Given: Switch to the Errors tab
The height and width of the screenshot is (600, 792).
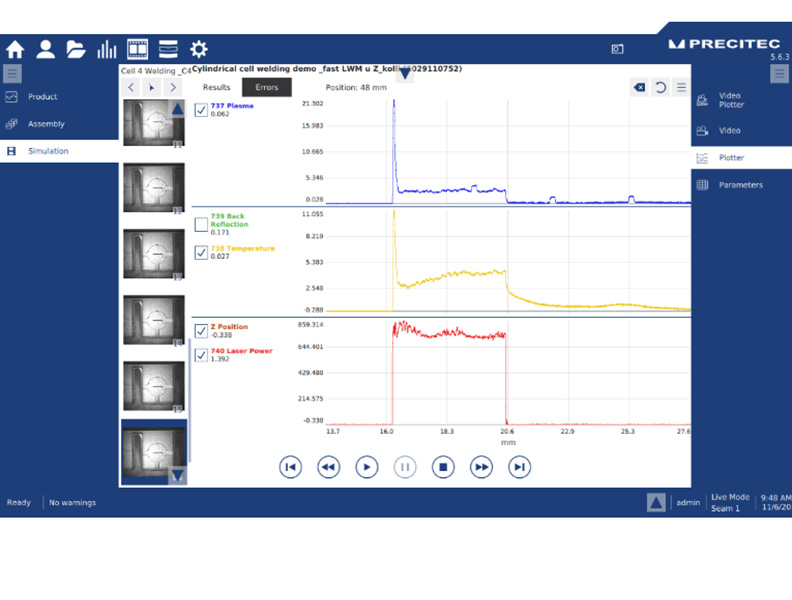Looking at the screenshot, I should (x=267, y=87).
